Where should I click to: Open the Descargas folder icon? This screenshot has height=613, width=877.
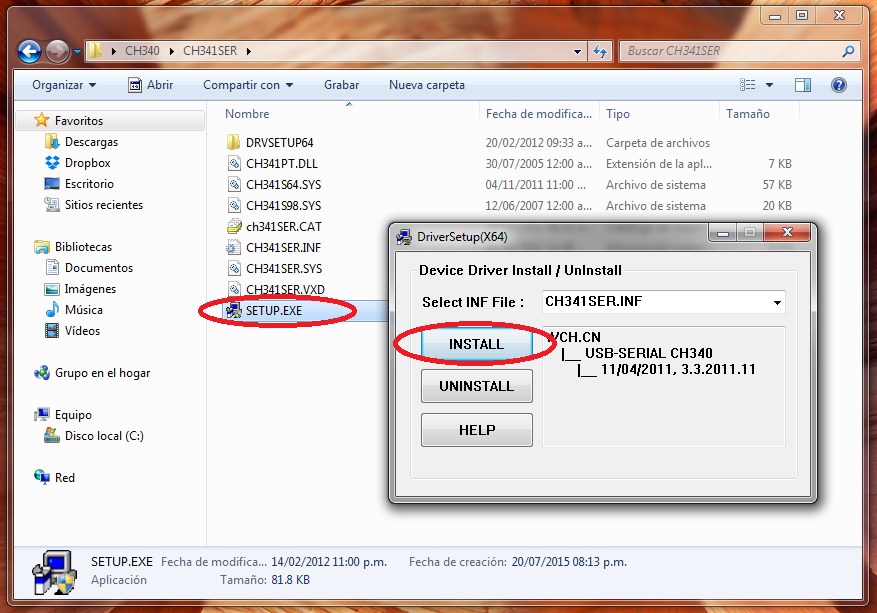point(54,141)
